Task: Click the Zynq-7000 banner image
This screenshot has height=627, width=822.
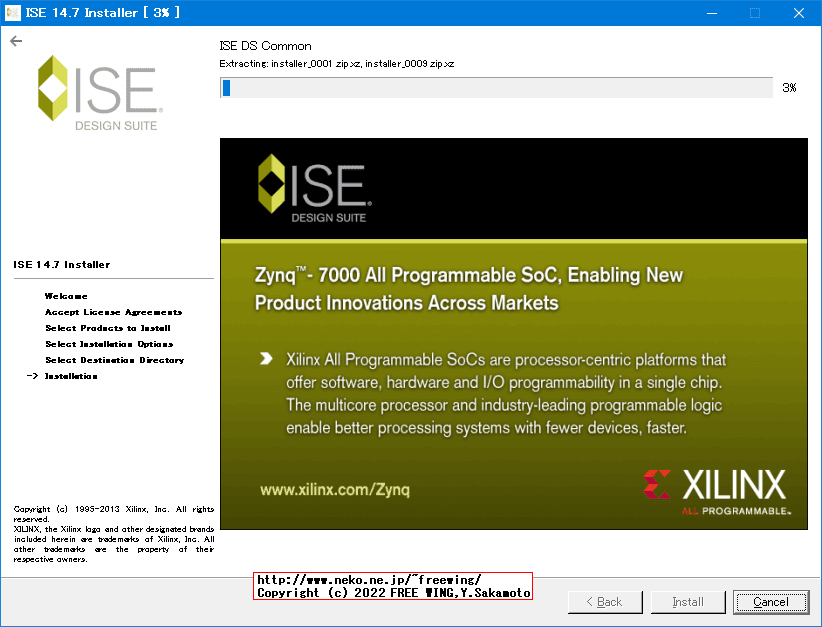Action: [x=512, y=333]
